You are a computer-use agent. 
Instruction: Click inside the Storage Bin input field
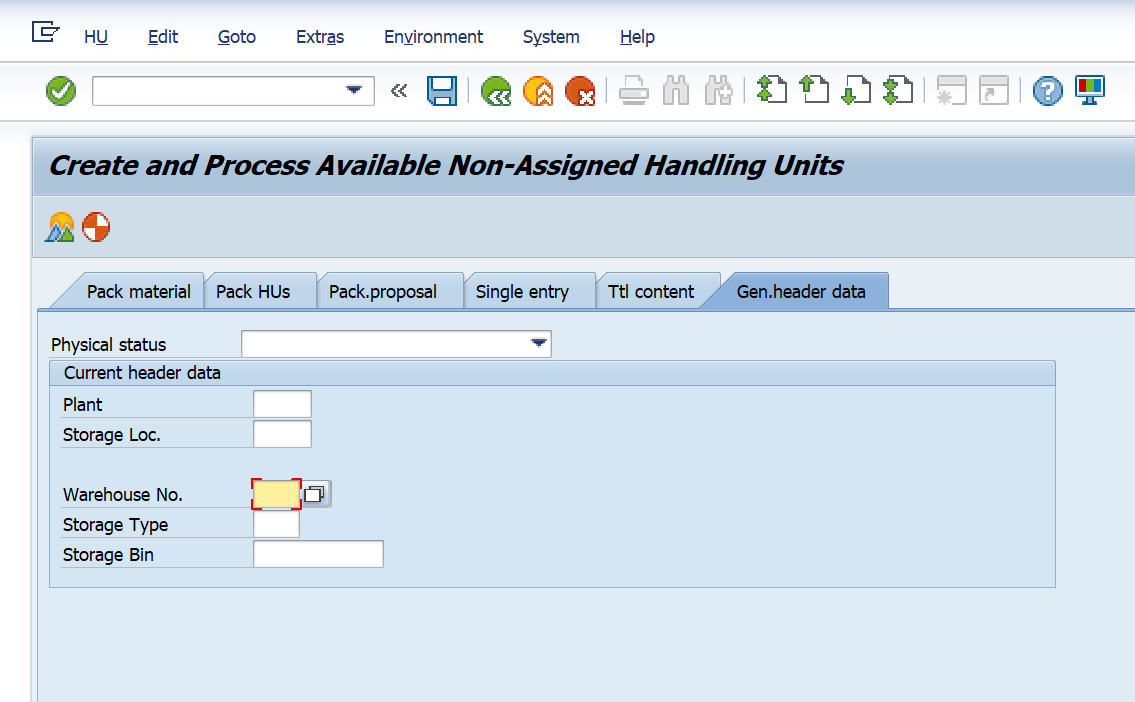[x=318, y=553]
